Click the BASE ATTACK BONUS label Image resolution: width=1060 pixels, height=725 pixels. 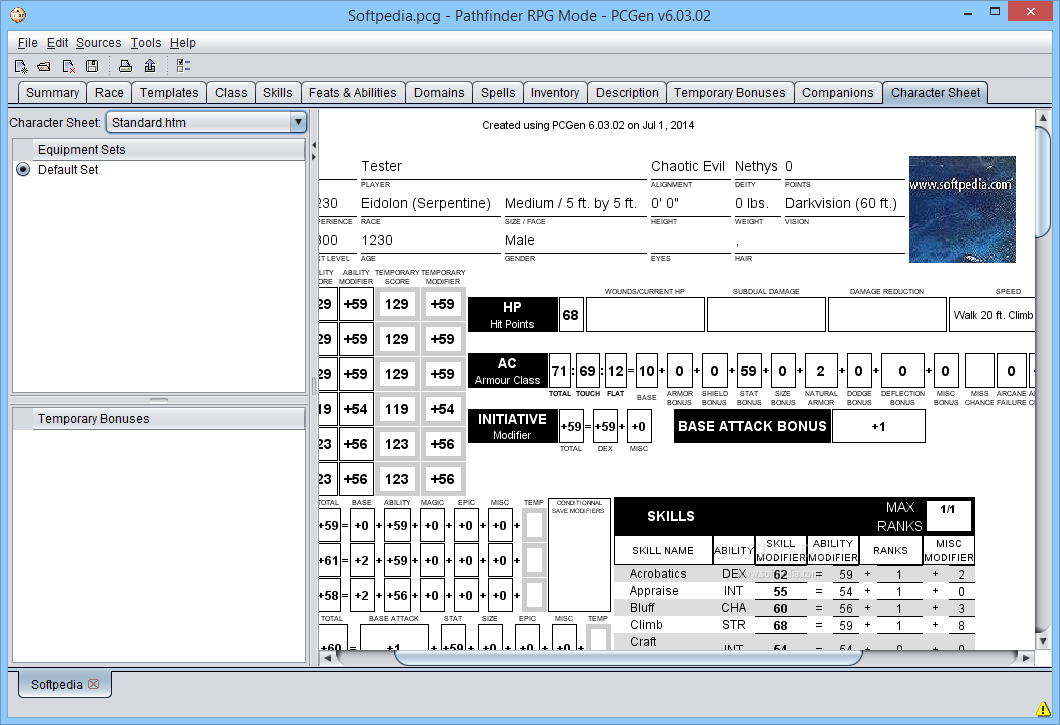752,426
